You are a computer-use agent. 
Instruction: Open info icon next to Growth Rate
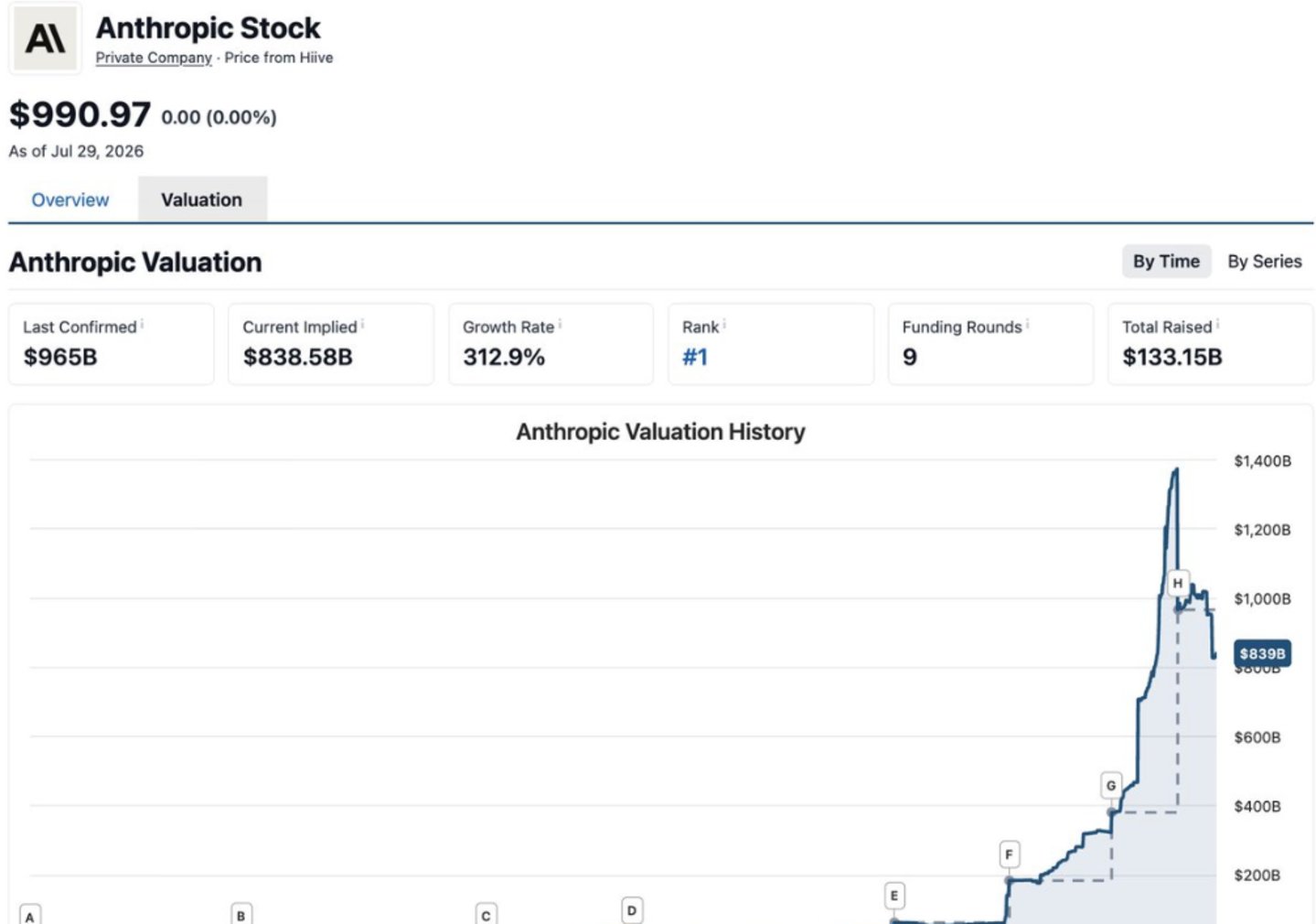point(560,324)
